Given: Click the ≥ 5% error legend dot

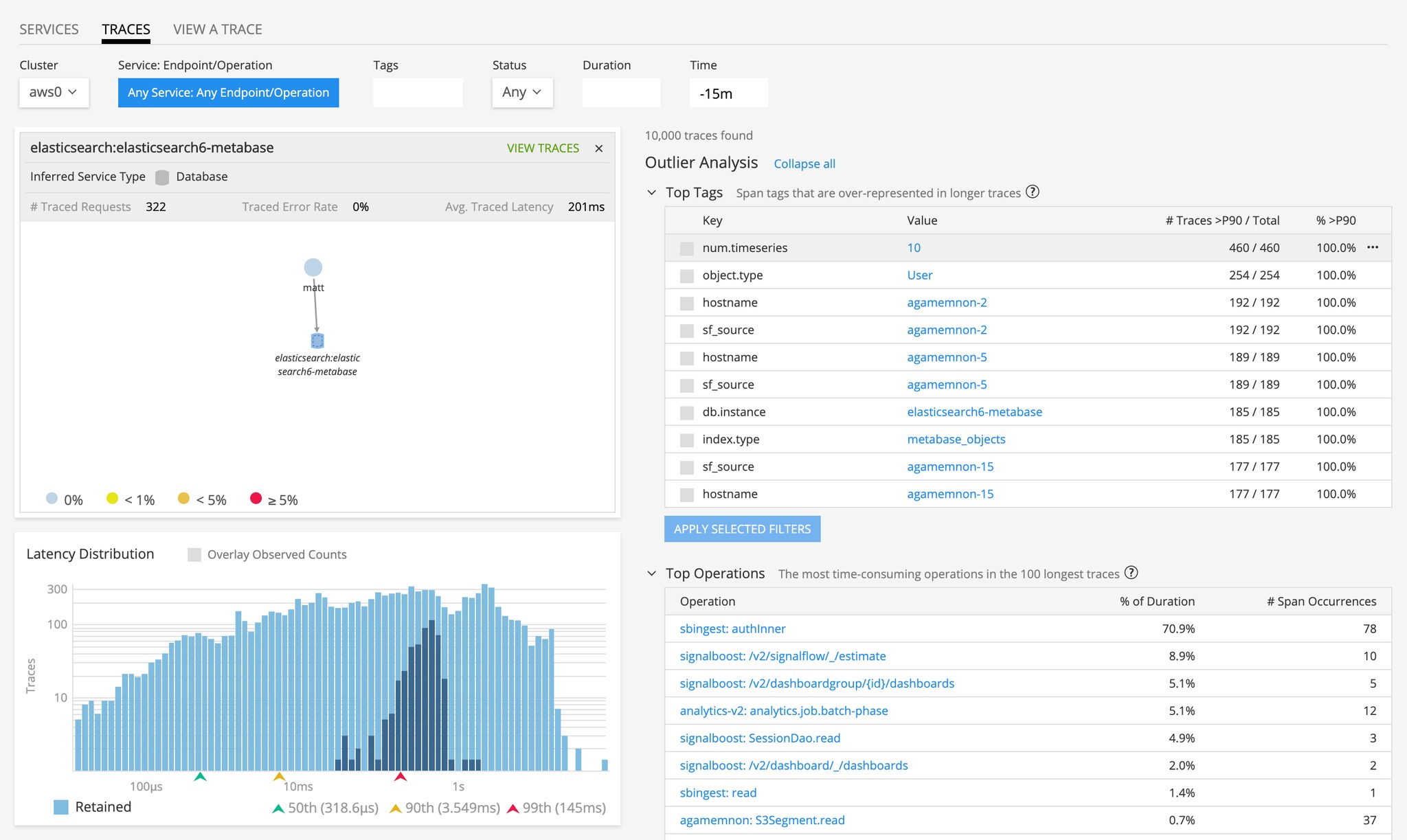Looking at the screenshot, I should point(256,498).
